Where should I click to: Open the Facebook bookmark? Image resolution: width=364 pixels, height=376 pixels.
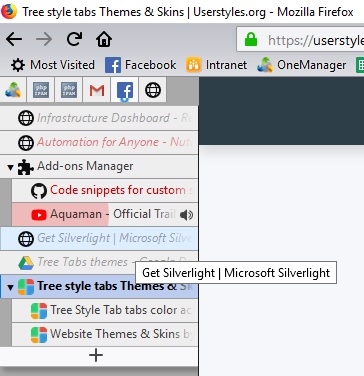140,65
